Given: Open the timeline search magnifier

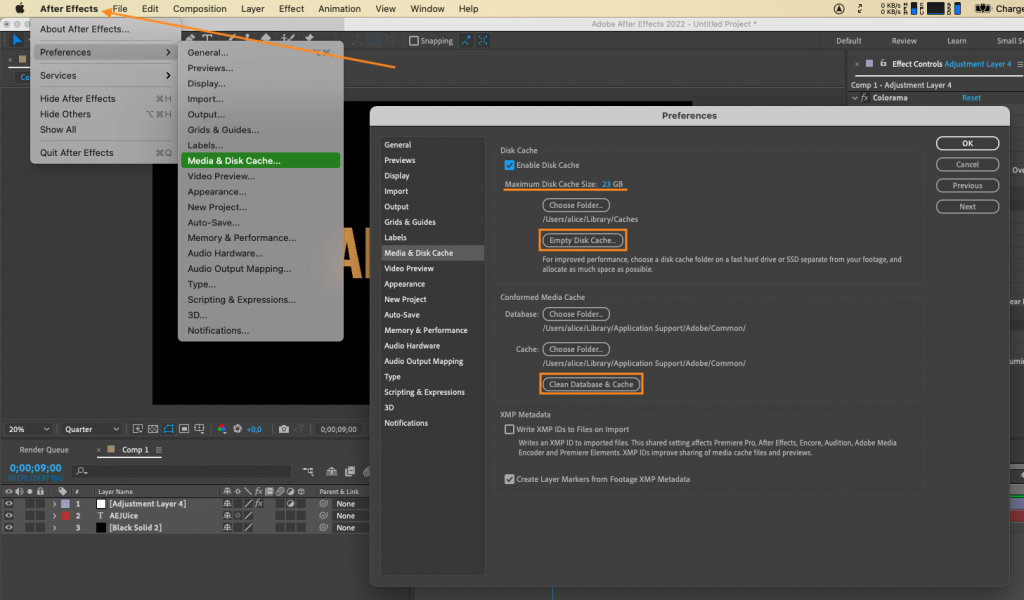Looking at the screenshot, I should pyautogui.click(x=80, y=470).
